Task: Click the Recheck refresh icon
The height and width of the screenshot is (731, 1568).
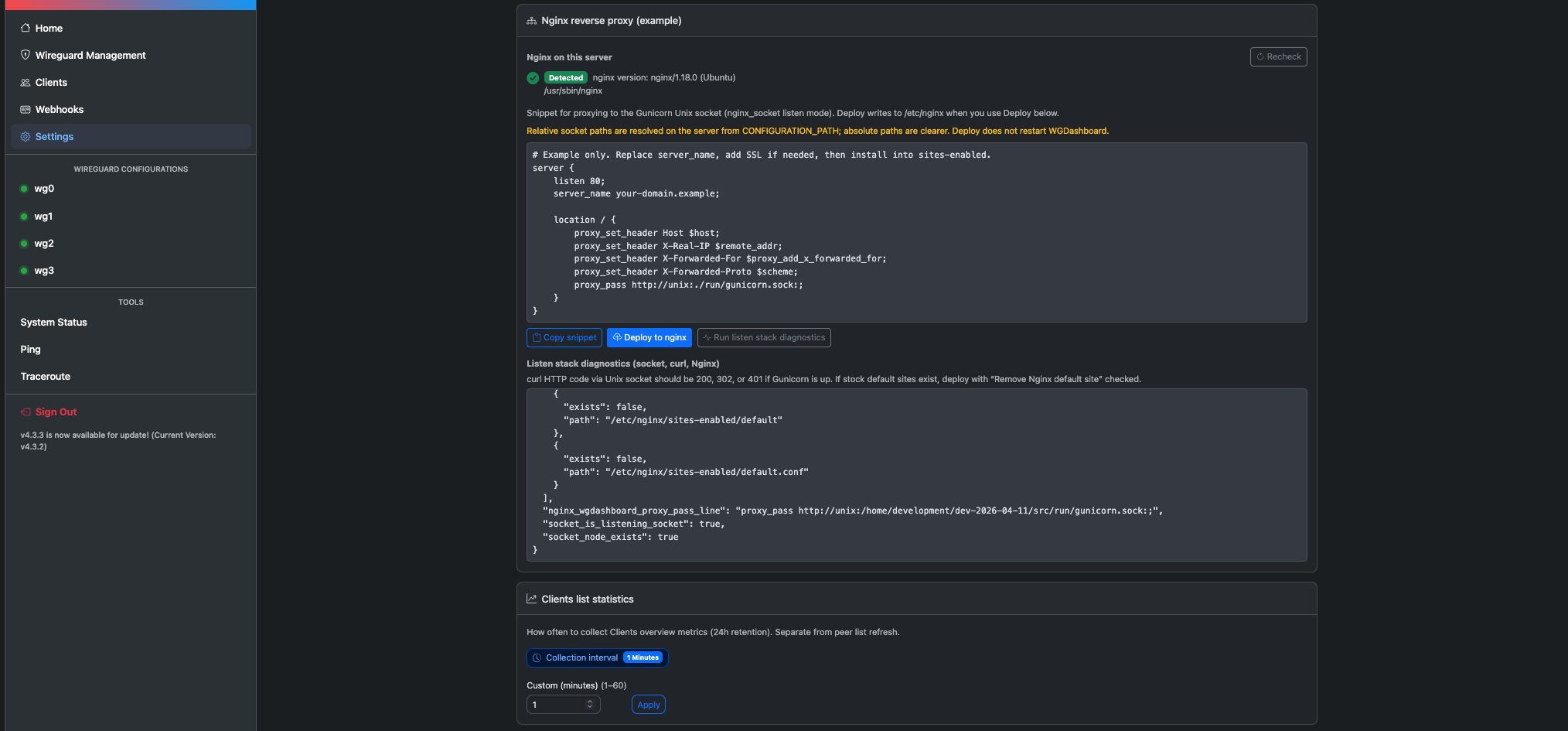Action: pos(1260,56)
